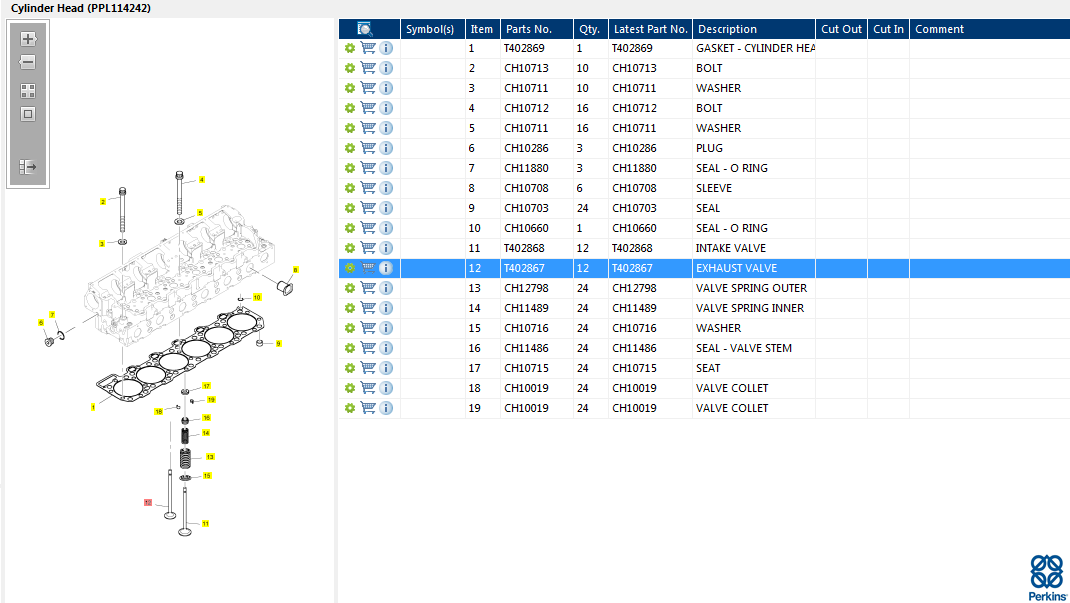Zoom out of the parts diagram
This screenshot has width=1070, height=603.
click(x=28, y=62)
